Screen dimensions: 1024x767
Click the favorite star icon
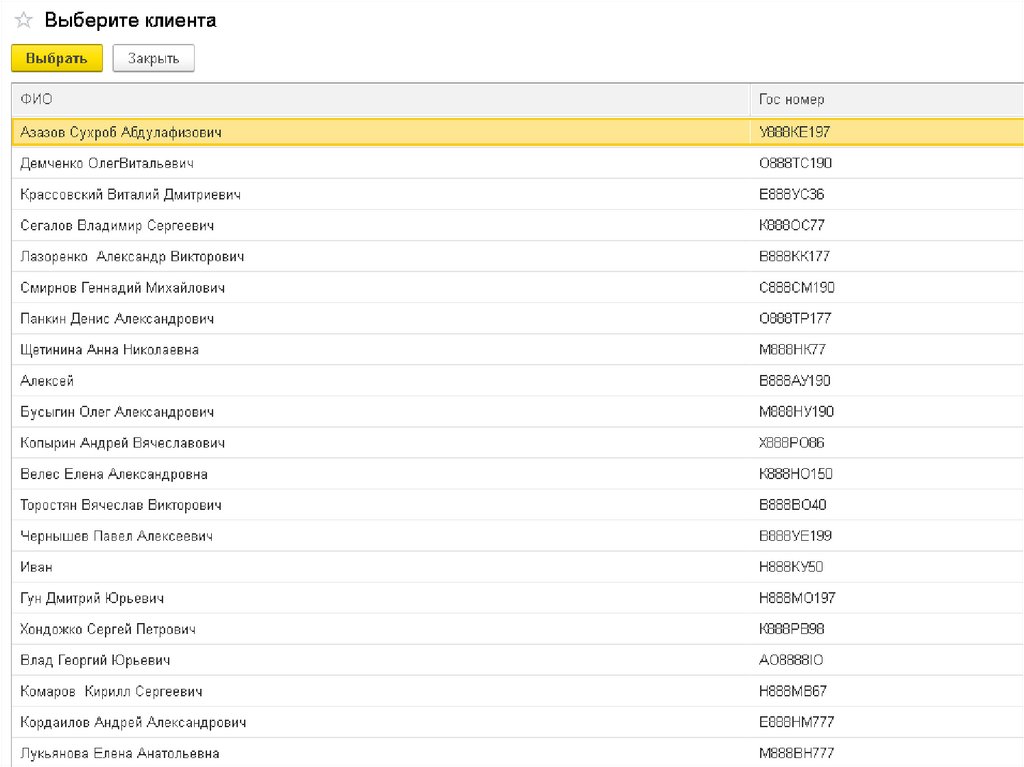point(23,21)
